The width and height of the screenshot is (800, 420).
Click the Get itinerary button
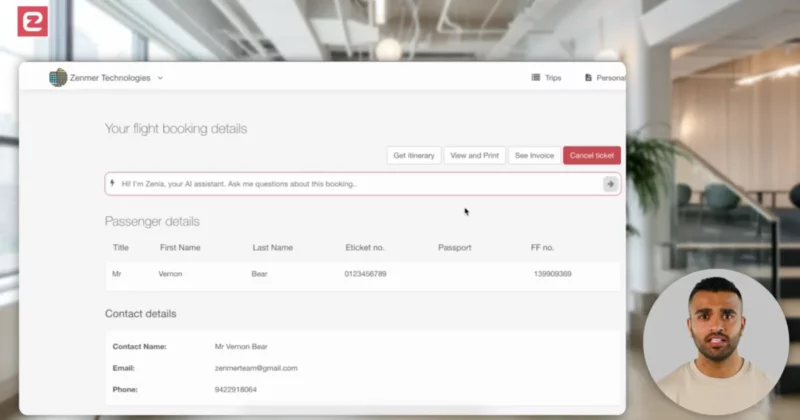click(x=414, y=156)
